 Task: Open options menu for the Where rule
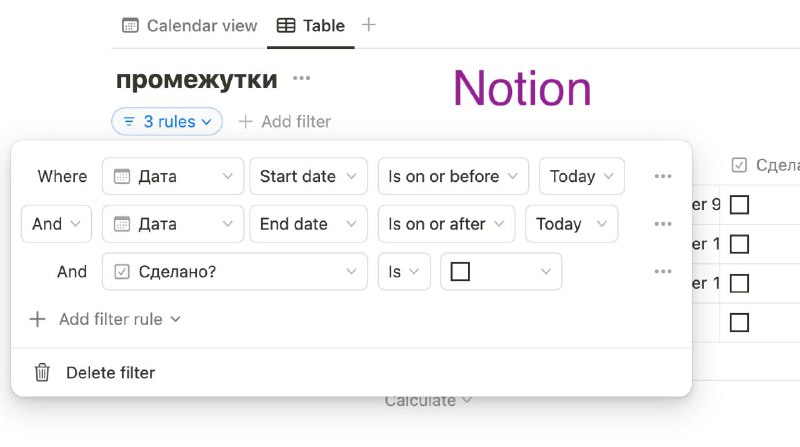pyautogui.click(x=663, y=176)
